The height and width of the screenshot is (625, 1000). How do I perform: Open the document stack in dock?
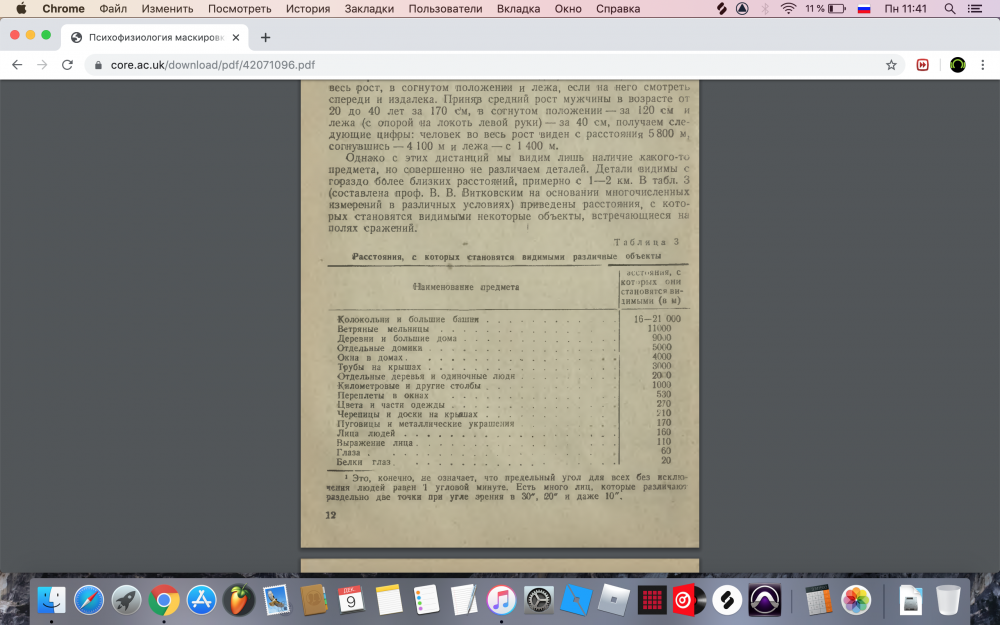[911, 600]
